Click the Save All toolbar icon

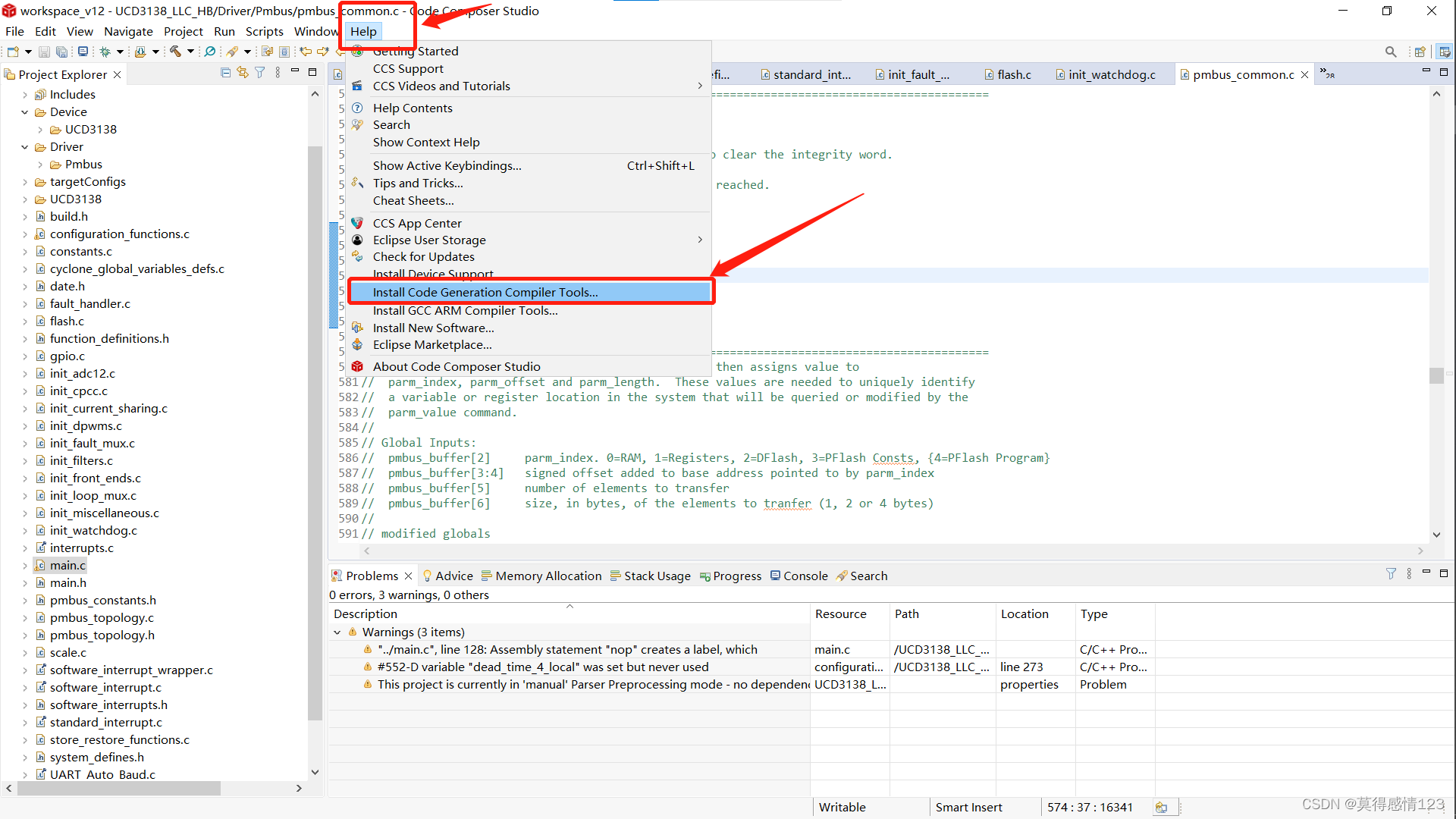pyautogui.click(x=61, y=52)
